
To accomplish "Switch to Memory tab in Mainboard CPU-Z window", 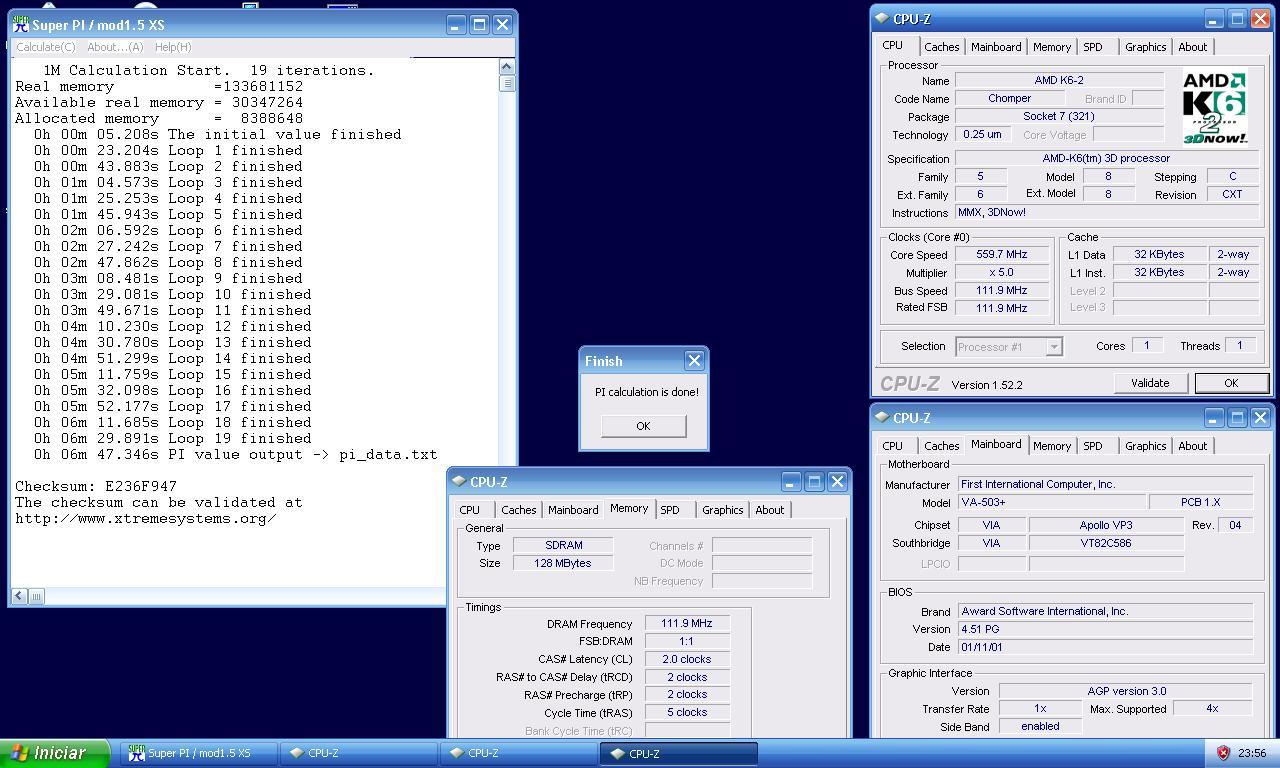I will tap(1052, 446).
